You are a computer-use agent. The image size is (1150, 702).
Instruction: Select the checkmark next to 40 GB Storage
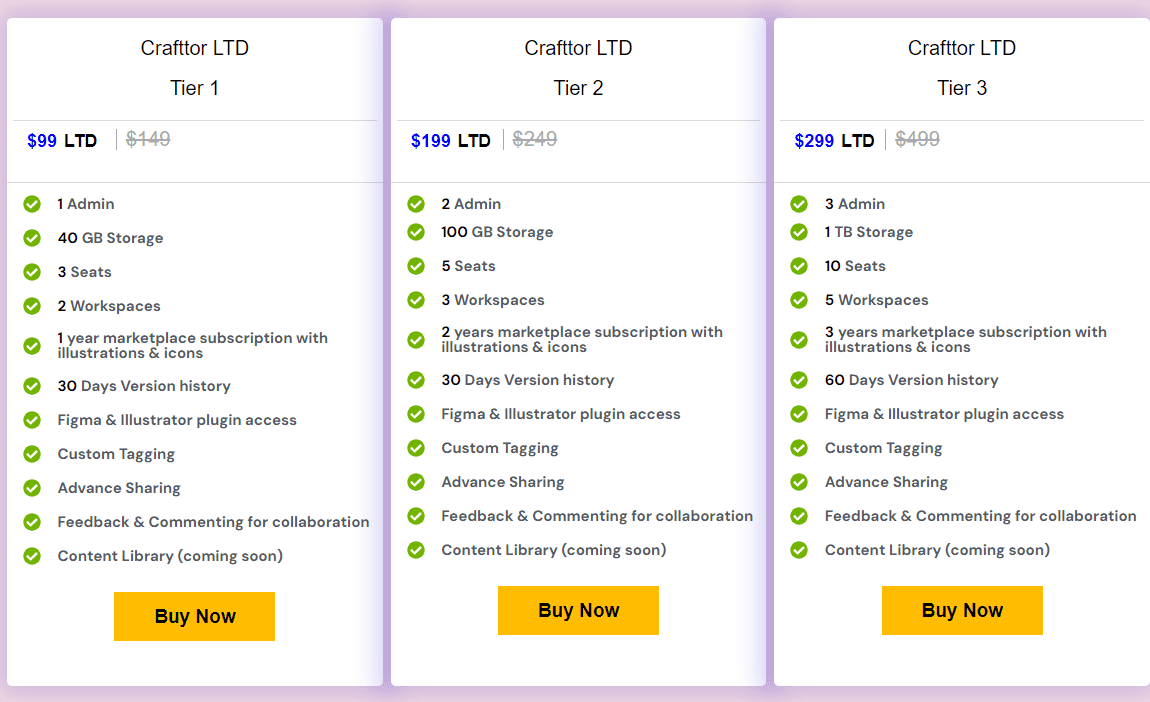pyautogui.click(x=32, y=237)
